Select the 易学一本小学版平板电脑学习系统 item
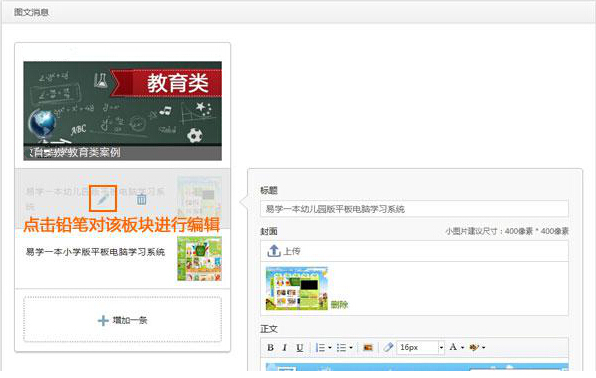 click(122, 259)
